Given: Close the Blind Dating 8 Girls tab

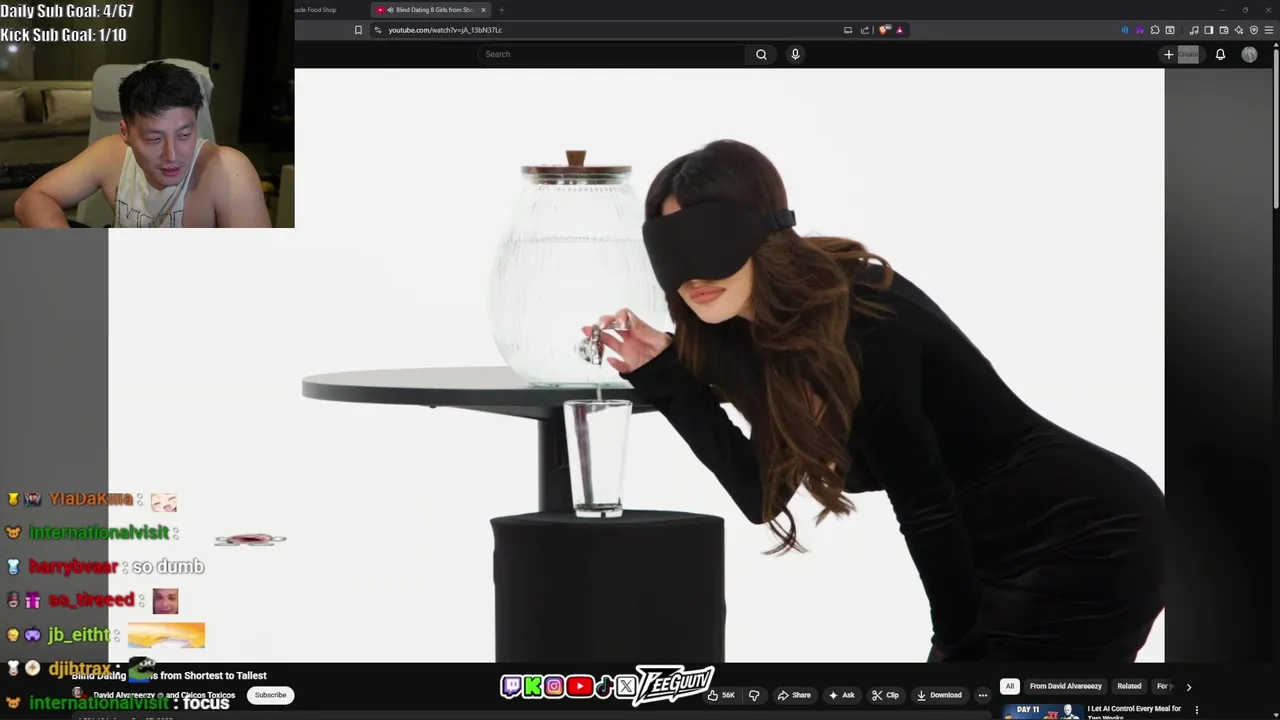Looking at the screenshot, I should (x=483, y=10).
